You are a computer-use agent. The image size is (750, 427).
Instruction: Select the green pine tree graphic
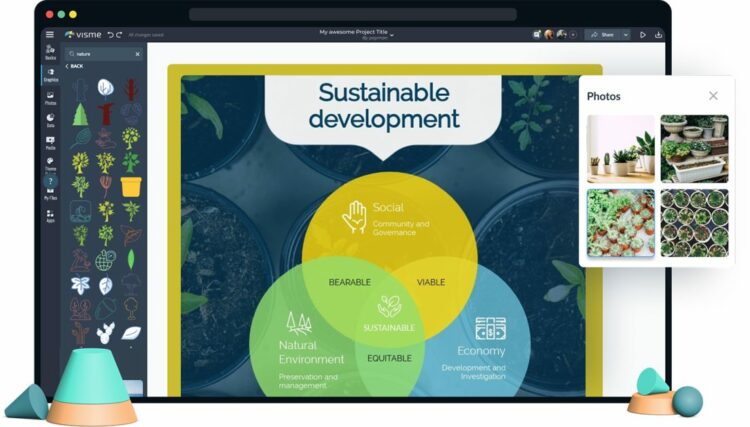point(80,114)
